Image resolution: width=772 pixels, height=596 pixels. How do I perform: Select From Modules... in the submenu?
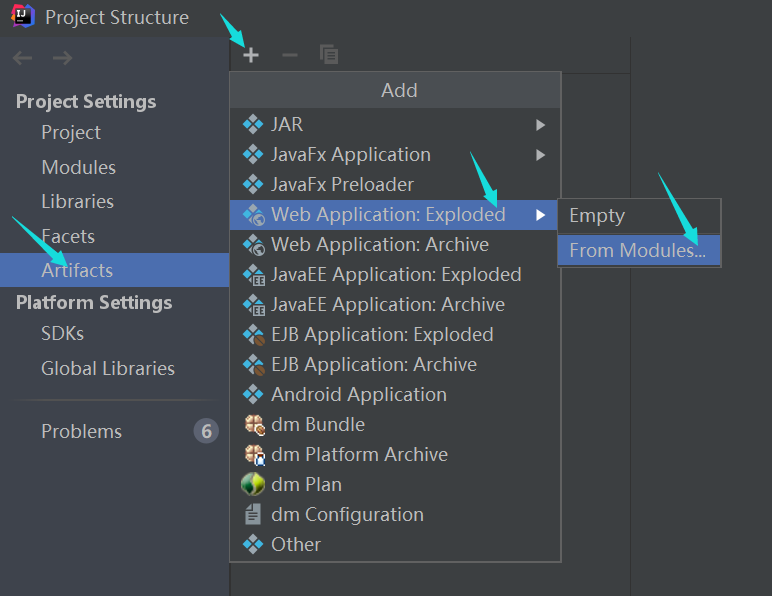tap(639, 251)
